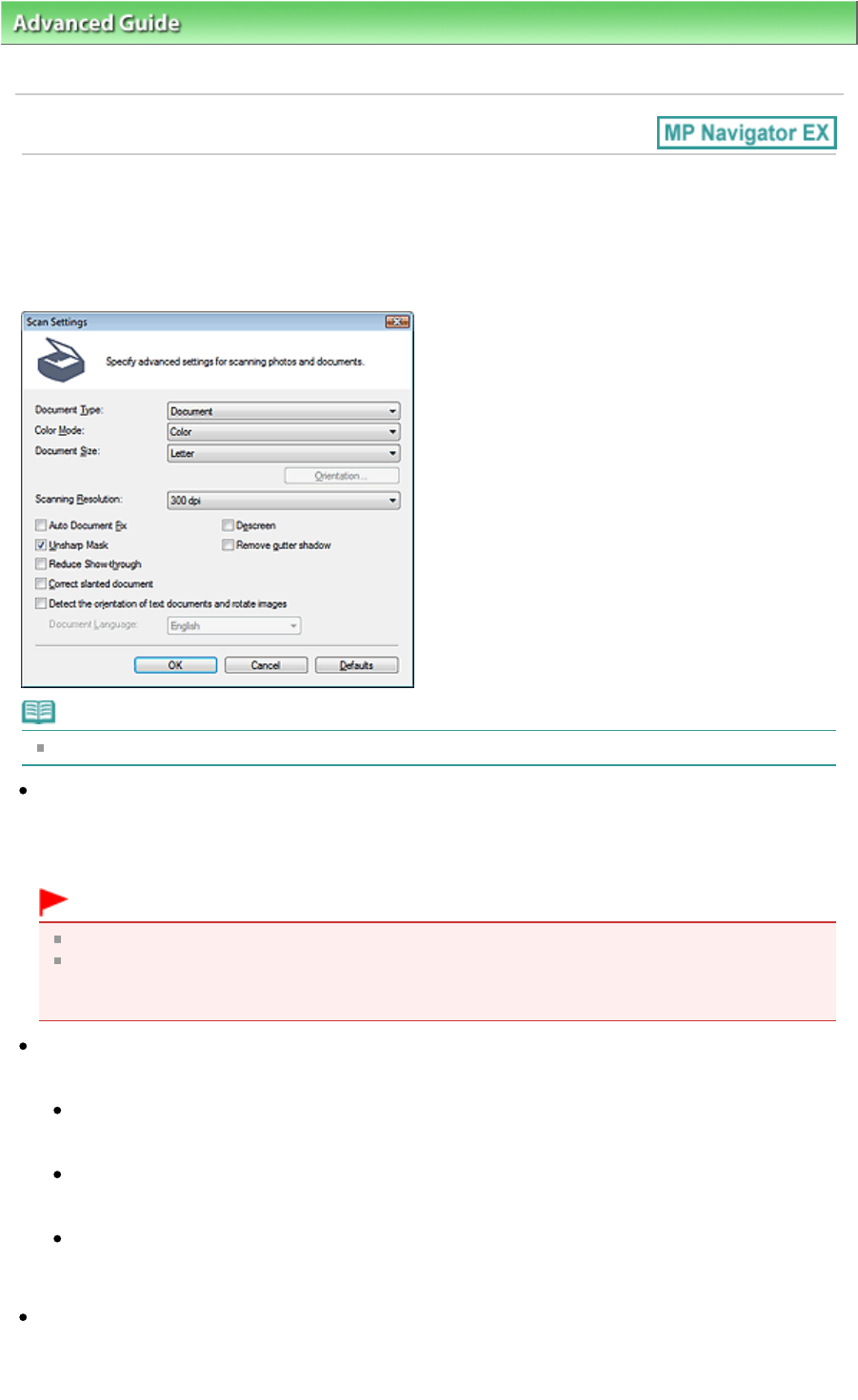Click the Defaults button

tap(357, 665)
